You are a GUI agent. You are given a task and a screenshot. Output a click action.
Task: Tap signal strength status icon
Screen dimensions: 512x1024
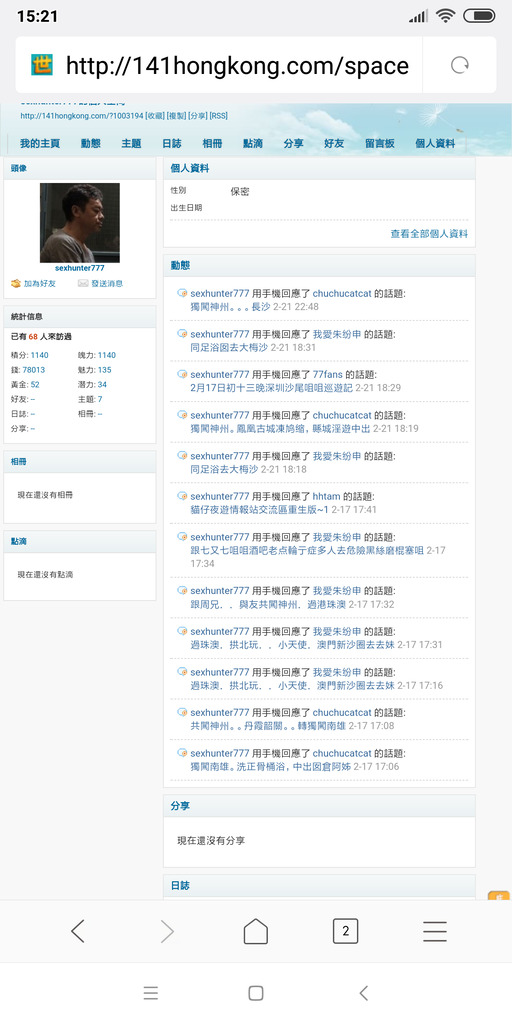[x=418, y=16]
